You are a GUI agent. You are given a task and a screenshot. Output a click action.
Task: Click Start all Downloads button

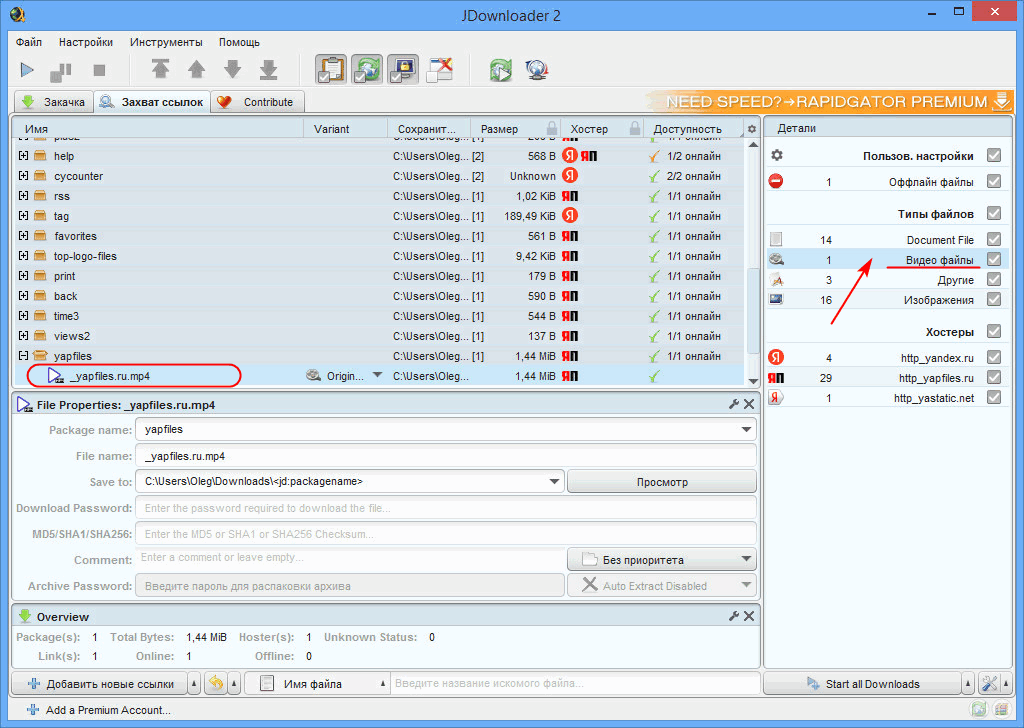pyautogui.click(x=863, y=684)
